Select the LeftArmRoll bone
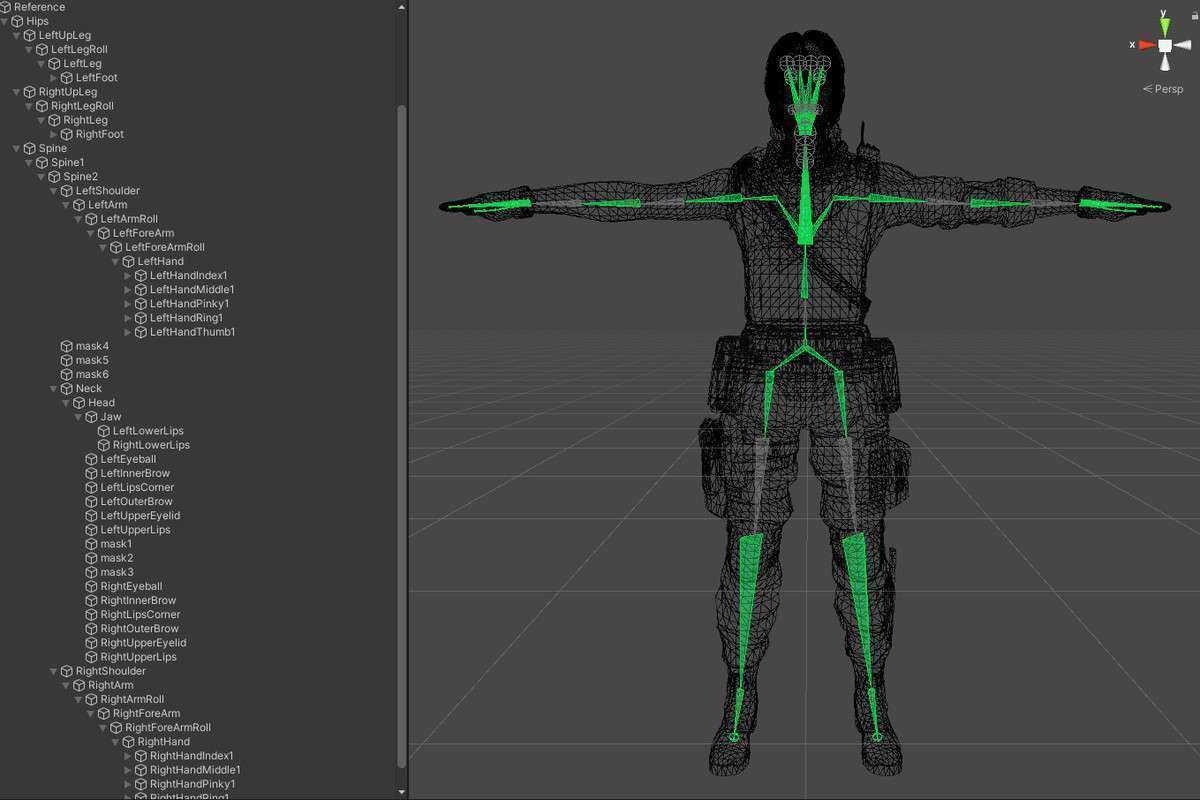The image size is (1200, 800). [129, 219]
